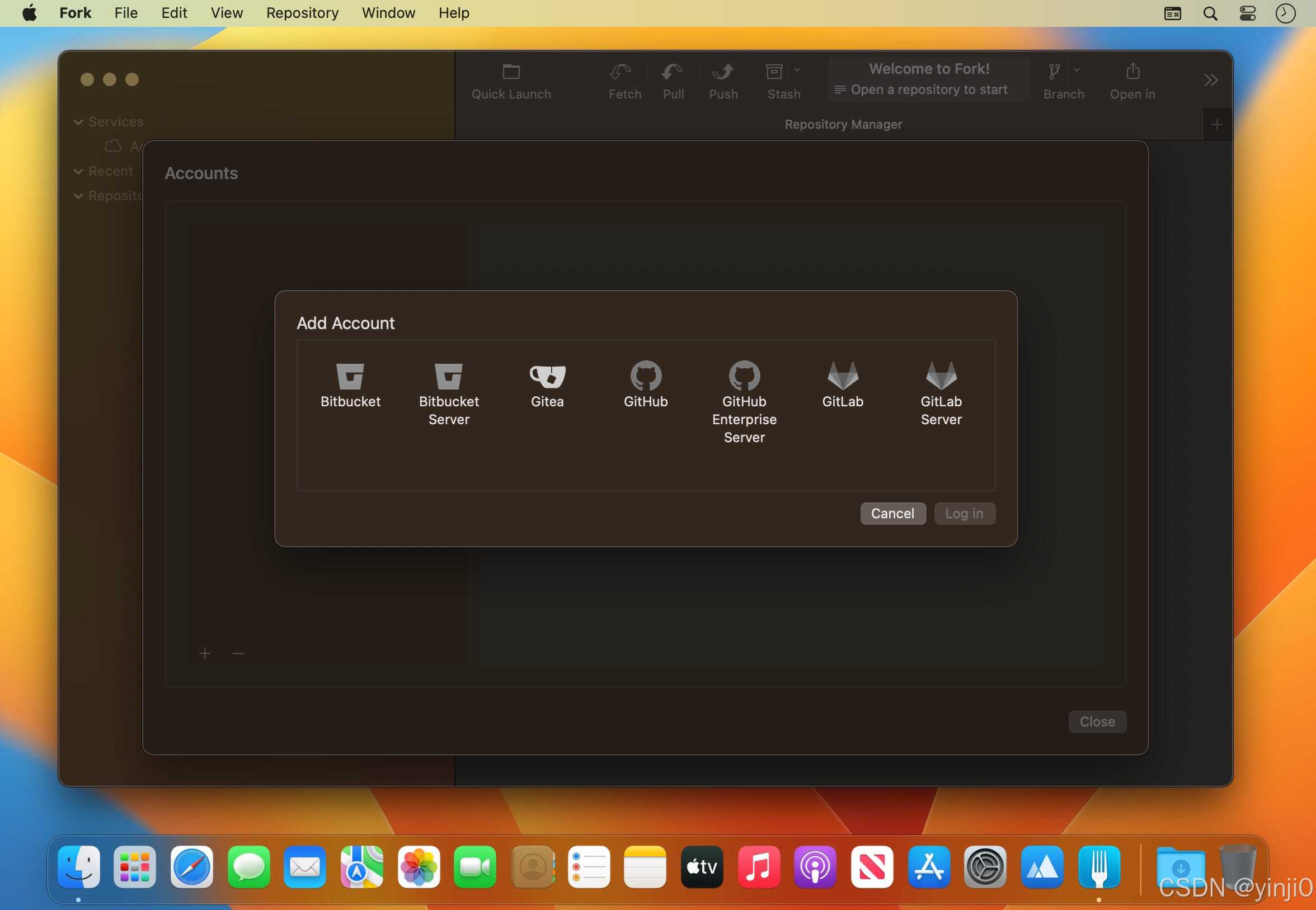Click the Fetch toolbar icon
The height and width of the screenshot is (910, 1316).
point(620,72)
